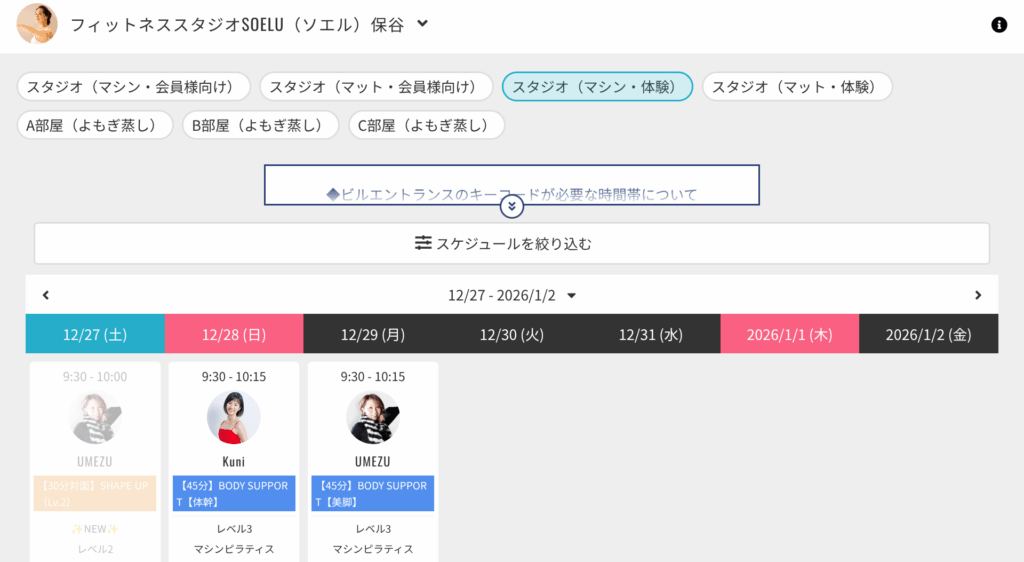Click the SOELU studio profile avatar
Screen dimensions: 1024x562
coord(37,24)
